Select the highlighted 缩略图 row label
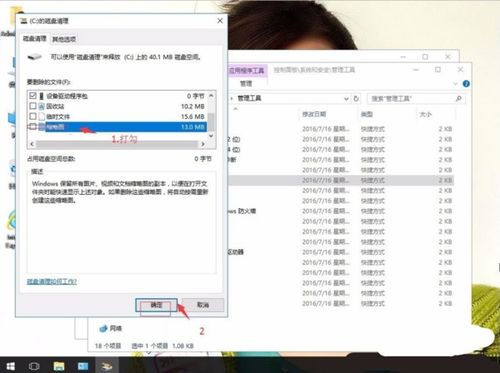Screen dimensions: 500x373 [55, 127]
